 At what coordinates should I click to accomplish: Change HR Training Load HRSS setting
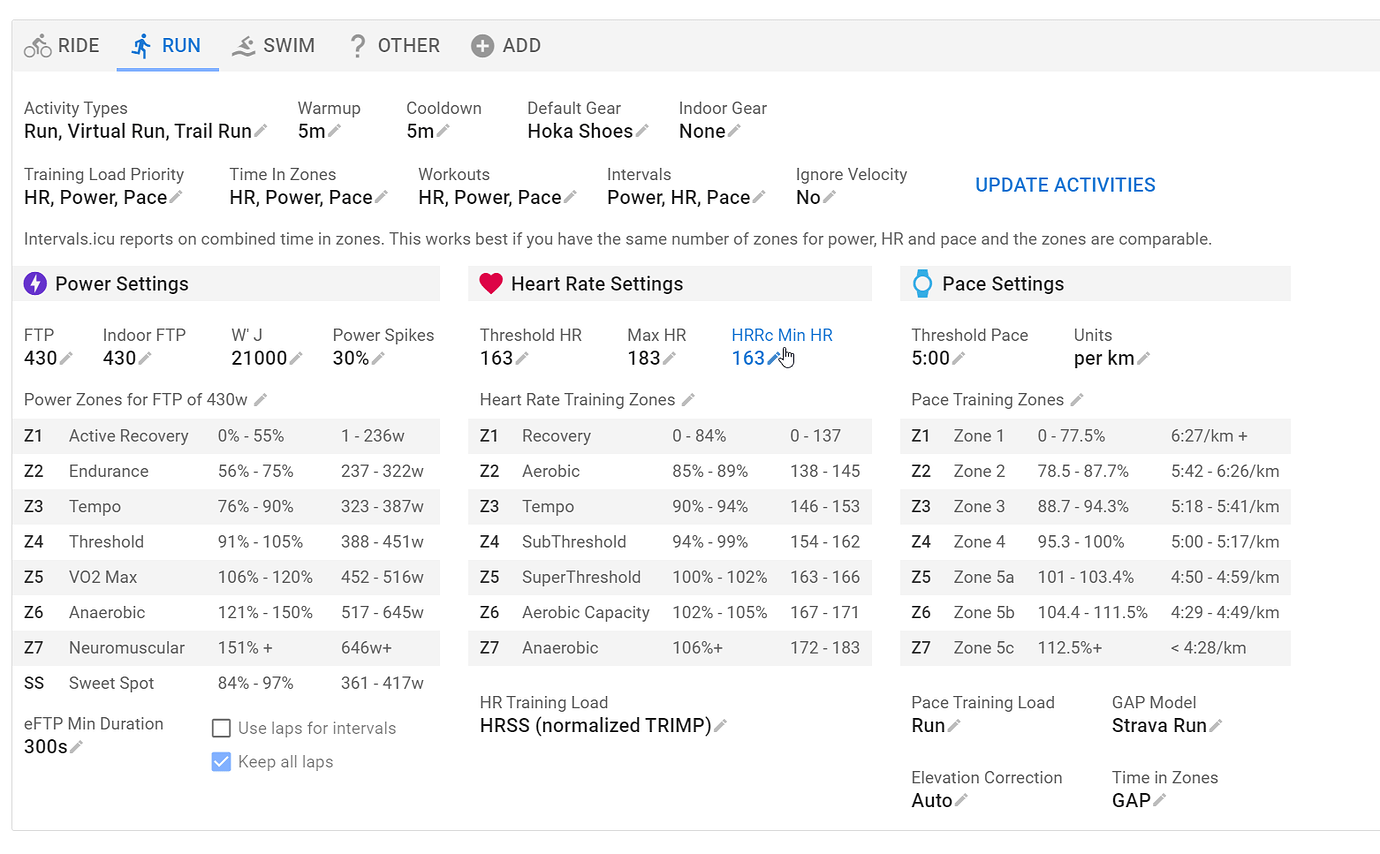(x=720, y=726)
